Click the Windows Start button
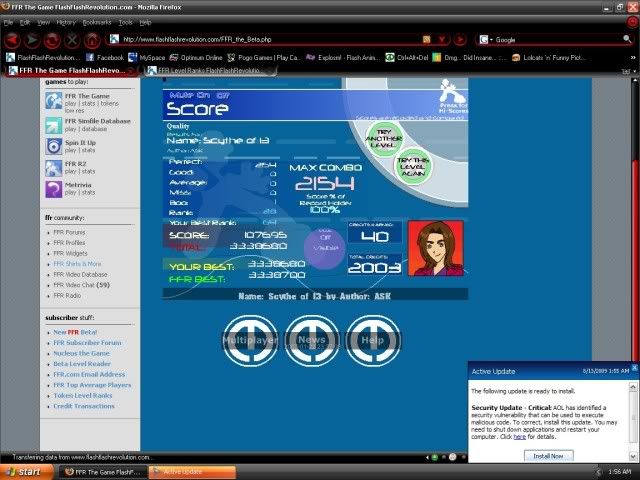 coord(24,471)
